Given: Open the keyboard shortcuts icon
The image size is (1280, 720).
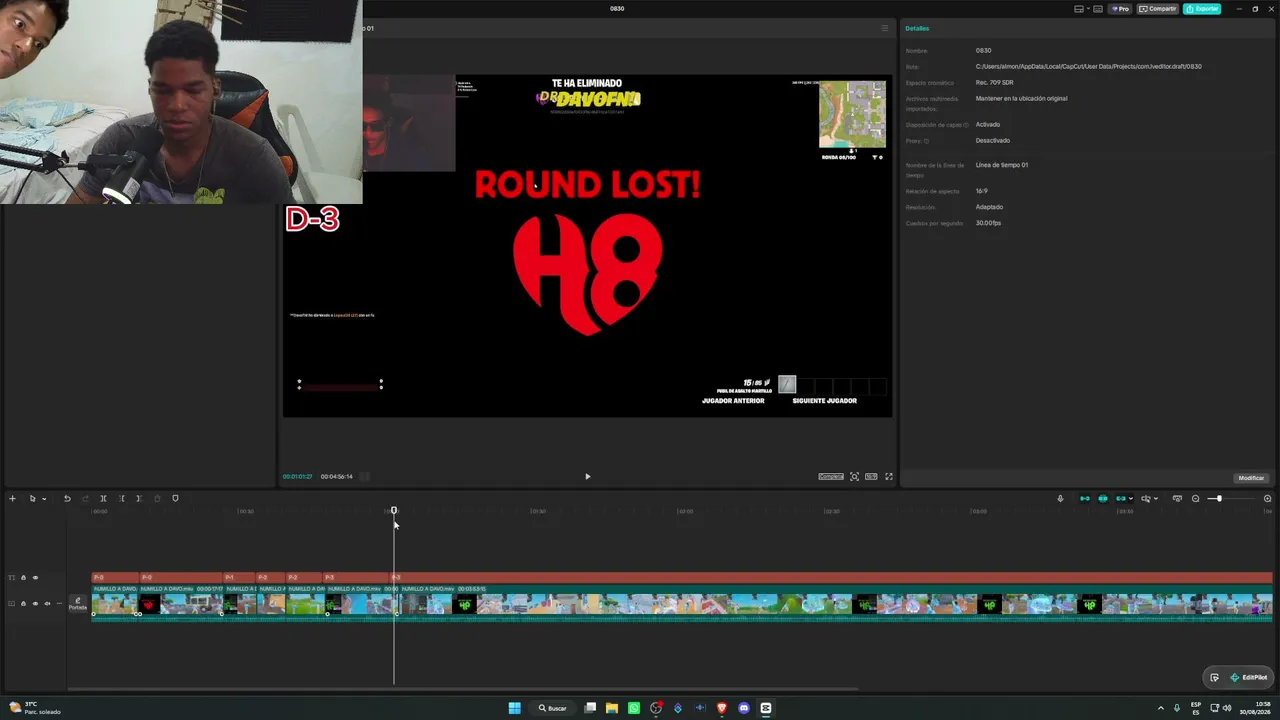Looking at the screenshot, I should [1099, 9].
